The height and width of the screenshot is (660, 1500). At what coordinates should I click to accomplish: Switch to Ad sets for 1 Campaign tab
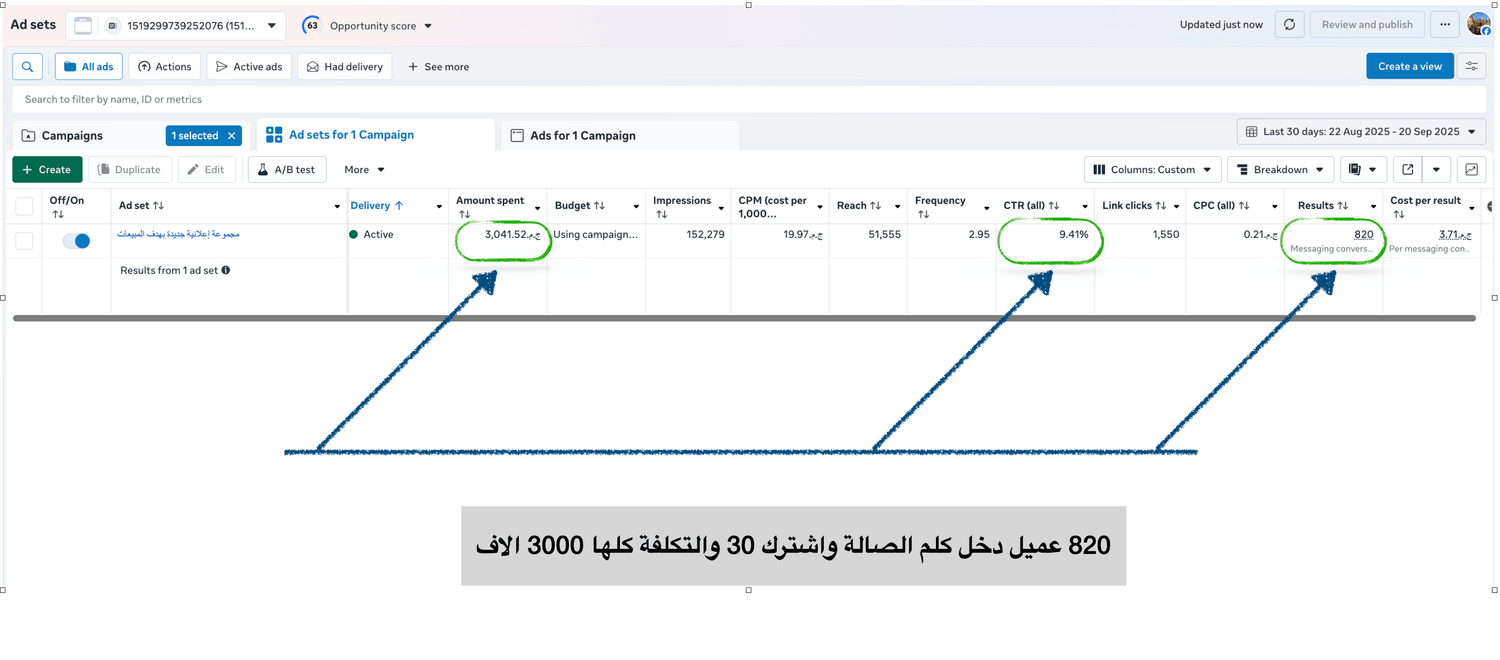coord(376,135)
